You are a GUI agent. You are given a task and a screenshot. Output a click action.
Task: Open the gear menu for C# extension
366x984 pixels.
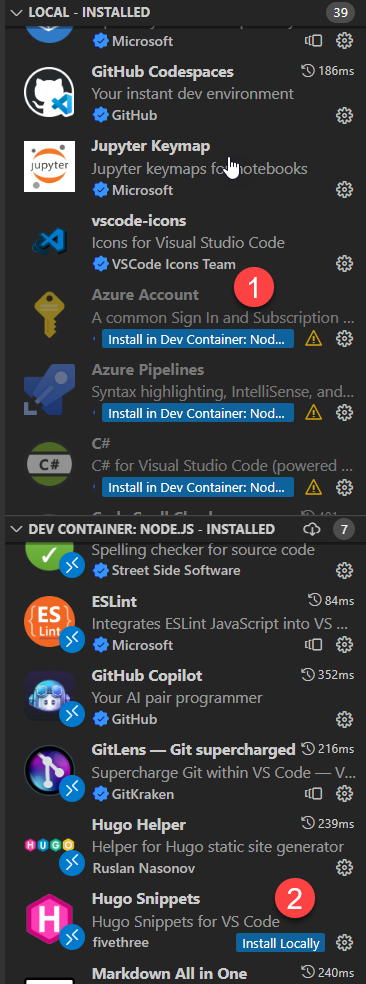click(343, 487)
